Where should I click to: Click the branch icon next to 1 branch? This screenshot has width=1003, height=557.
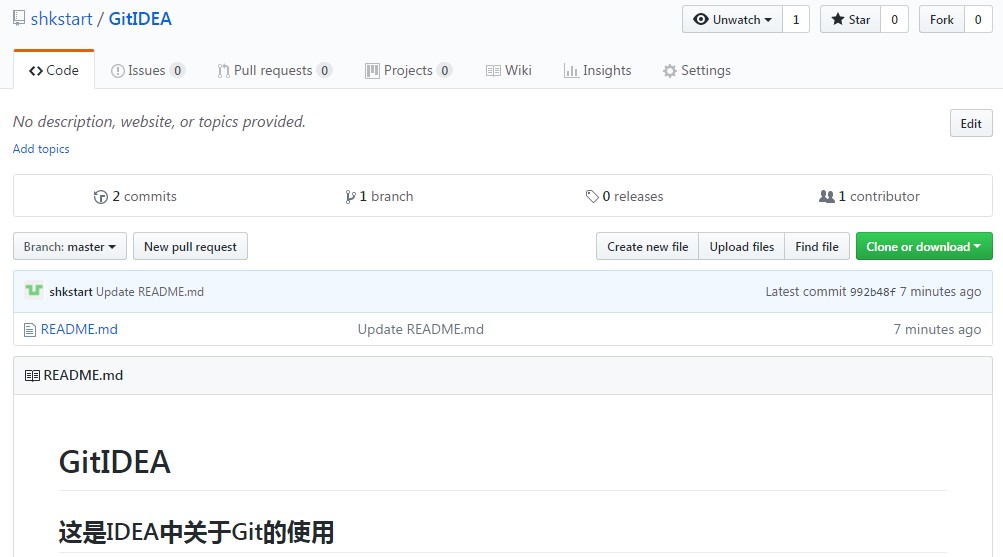click(350, 197)
